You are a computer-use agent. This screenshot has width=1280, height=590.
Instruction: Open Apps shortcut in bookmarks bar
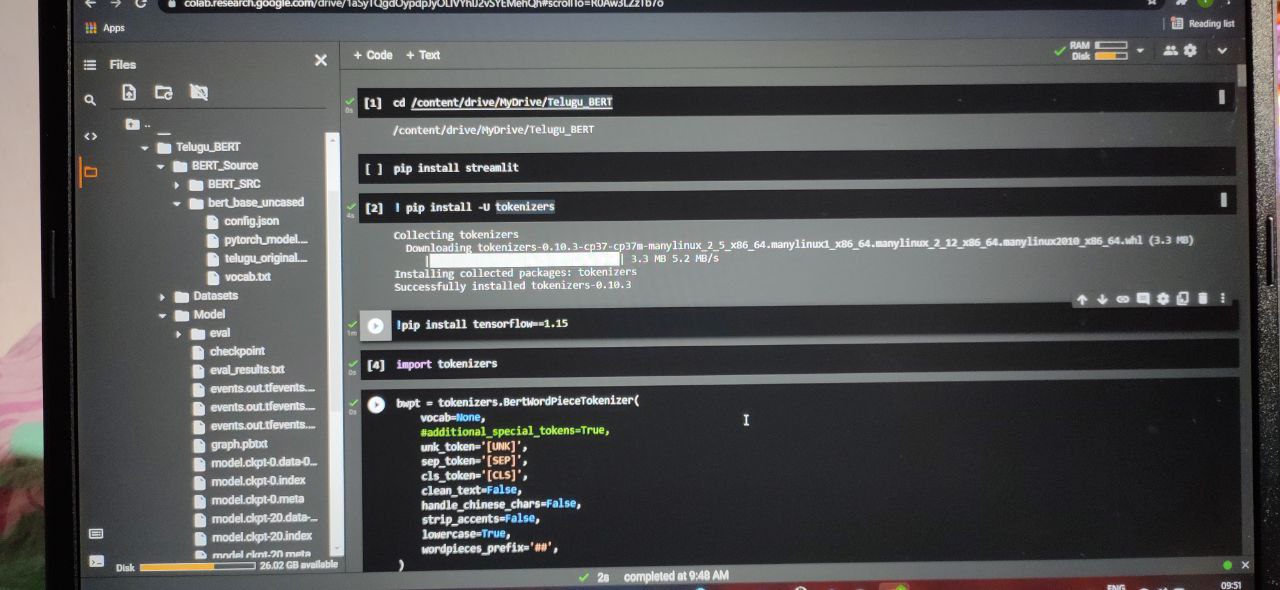(105, 28)
